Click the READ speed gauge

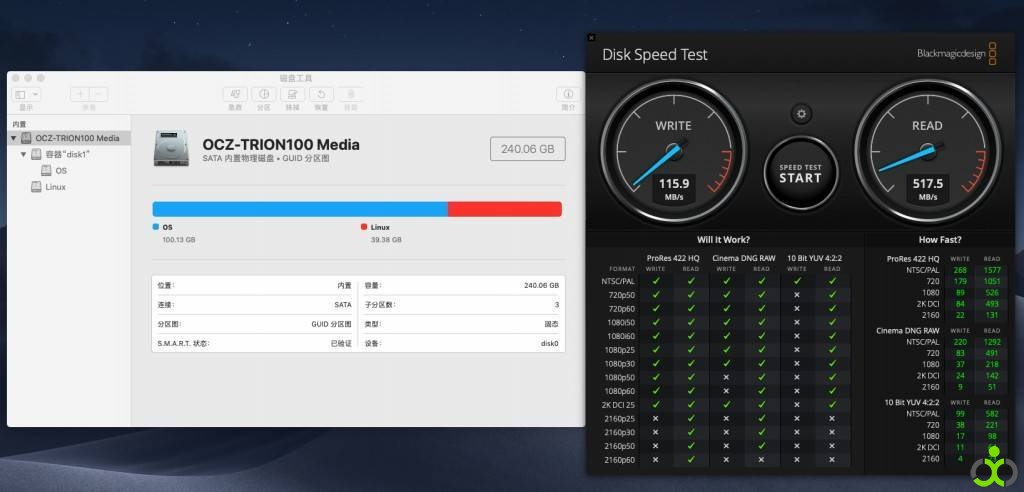pos(927,151)
